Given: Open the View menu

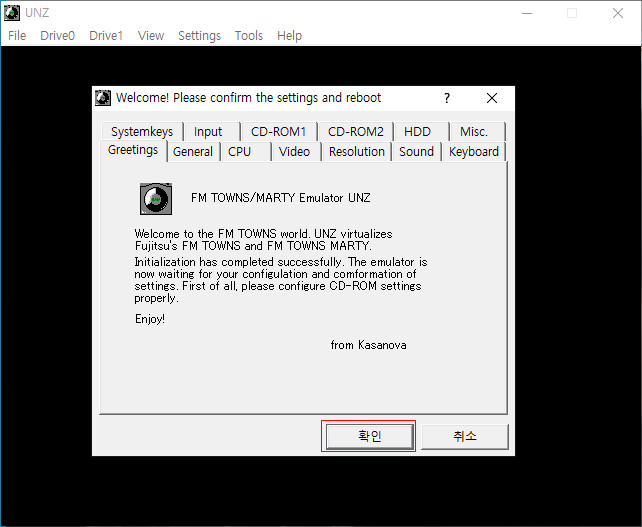Looking at the screenshot, I should click(151, 36).
